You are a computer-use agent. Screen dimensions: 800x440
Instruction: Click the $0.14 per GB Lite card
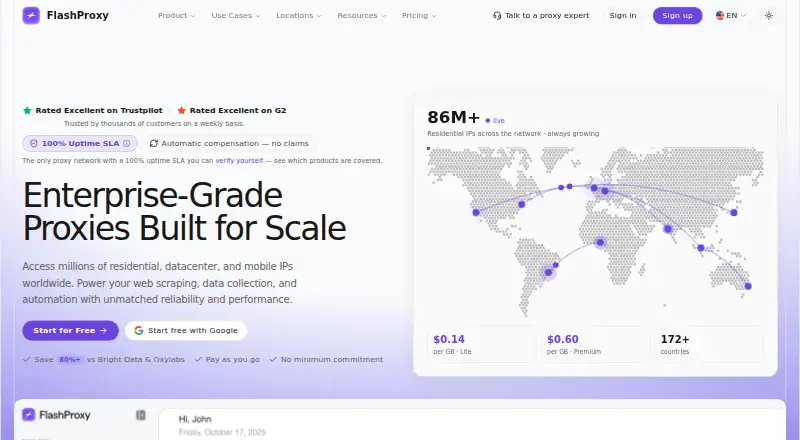482,345
